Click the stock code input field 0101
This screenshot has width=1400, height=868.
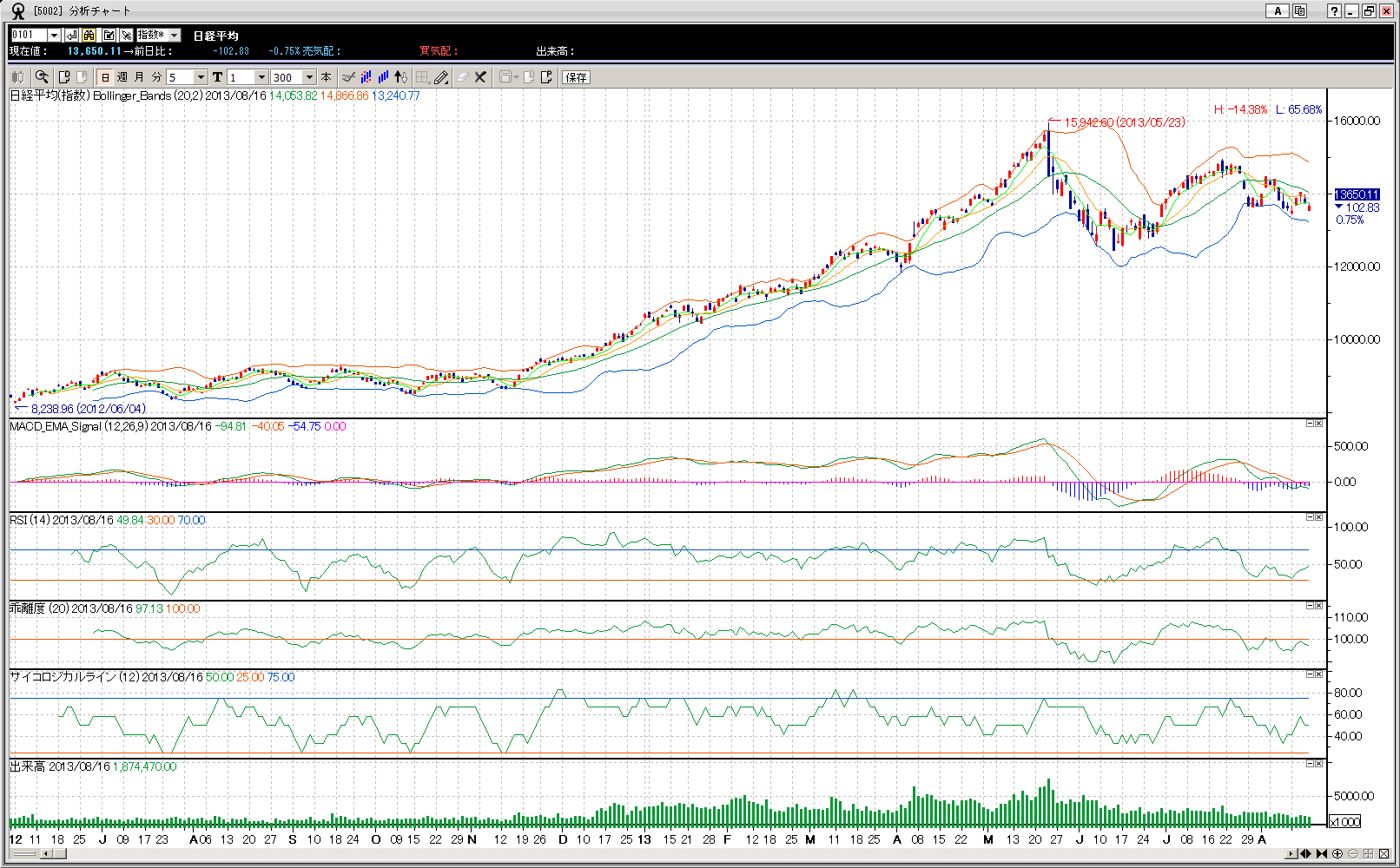coord(28,35)
